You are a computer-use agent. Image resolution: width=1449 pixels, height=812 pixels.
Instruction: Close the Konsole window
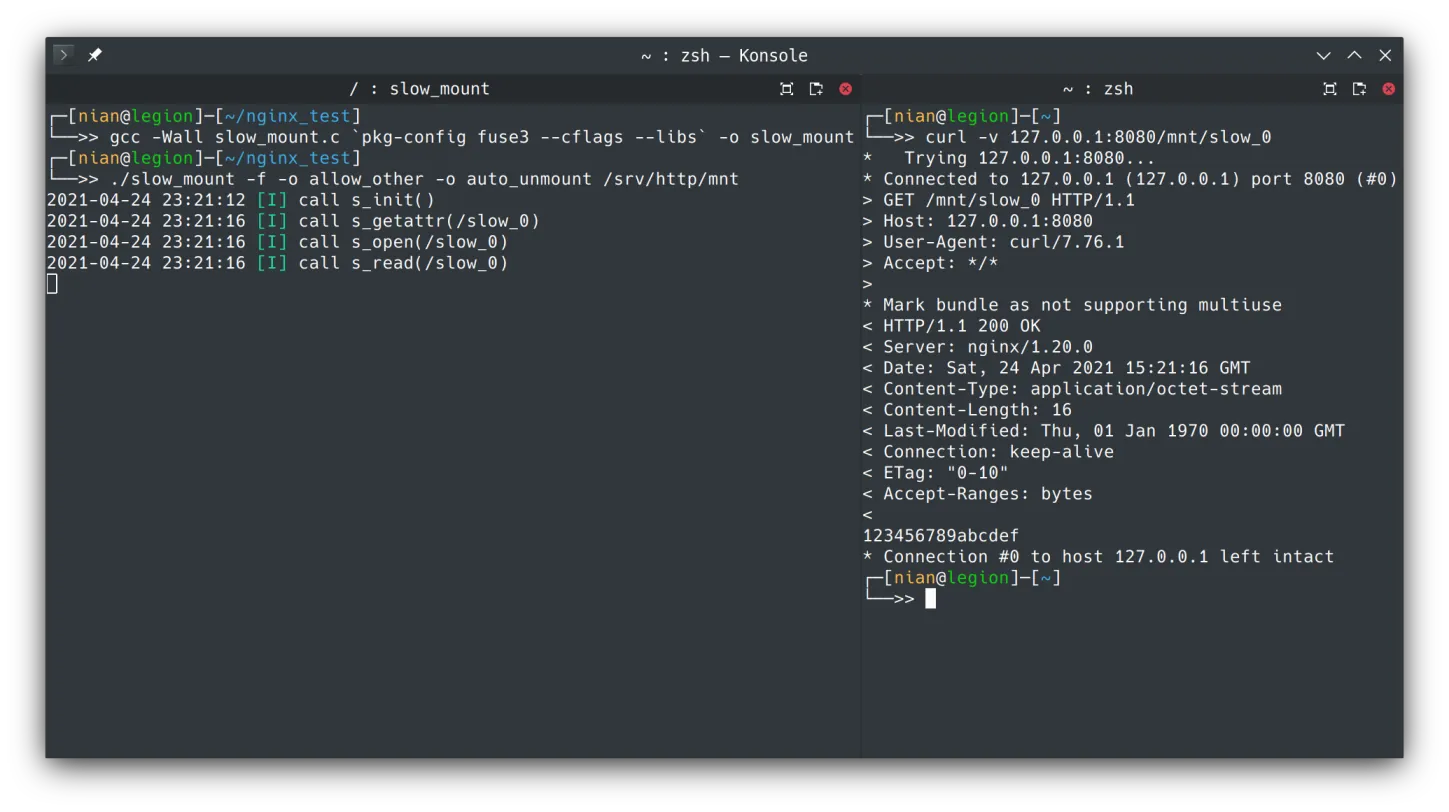1385,56
